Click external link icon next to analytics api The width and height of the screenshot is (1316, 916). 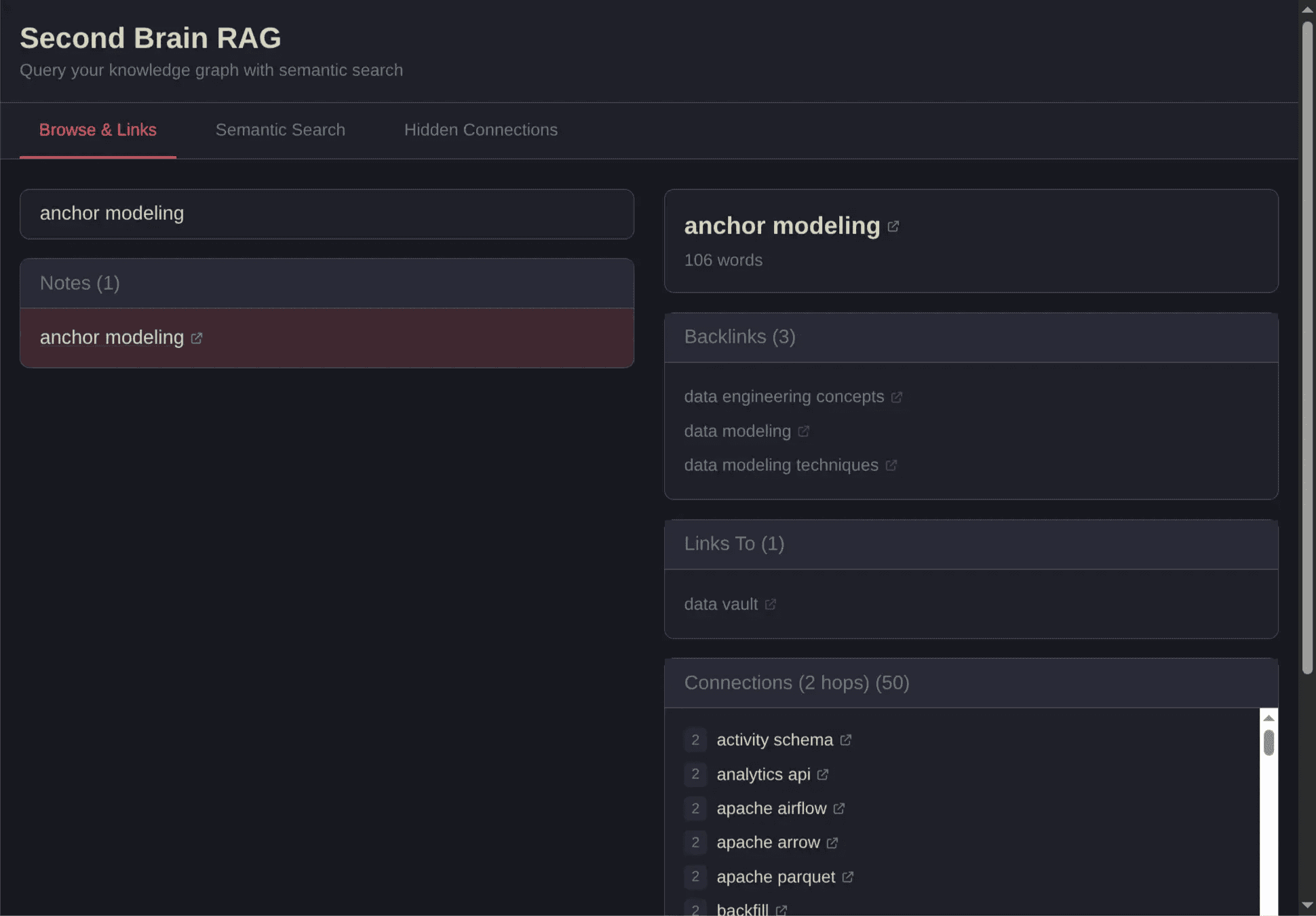click(822, 775)
